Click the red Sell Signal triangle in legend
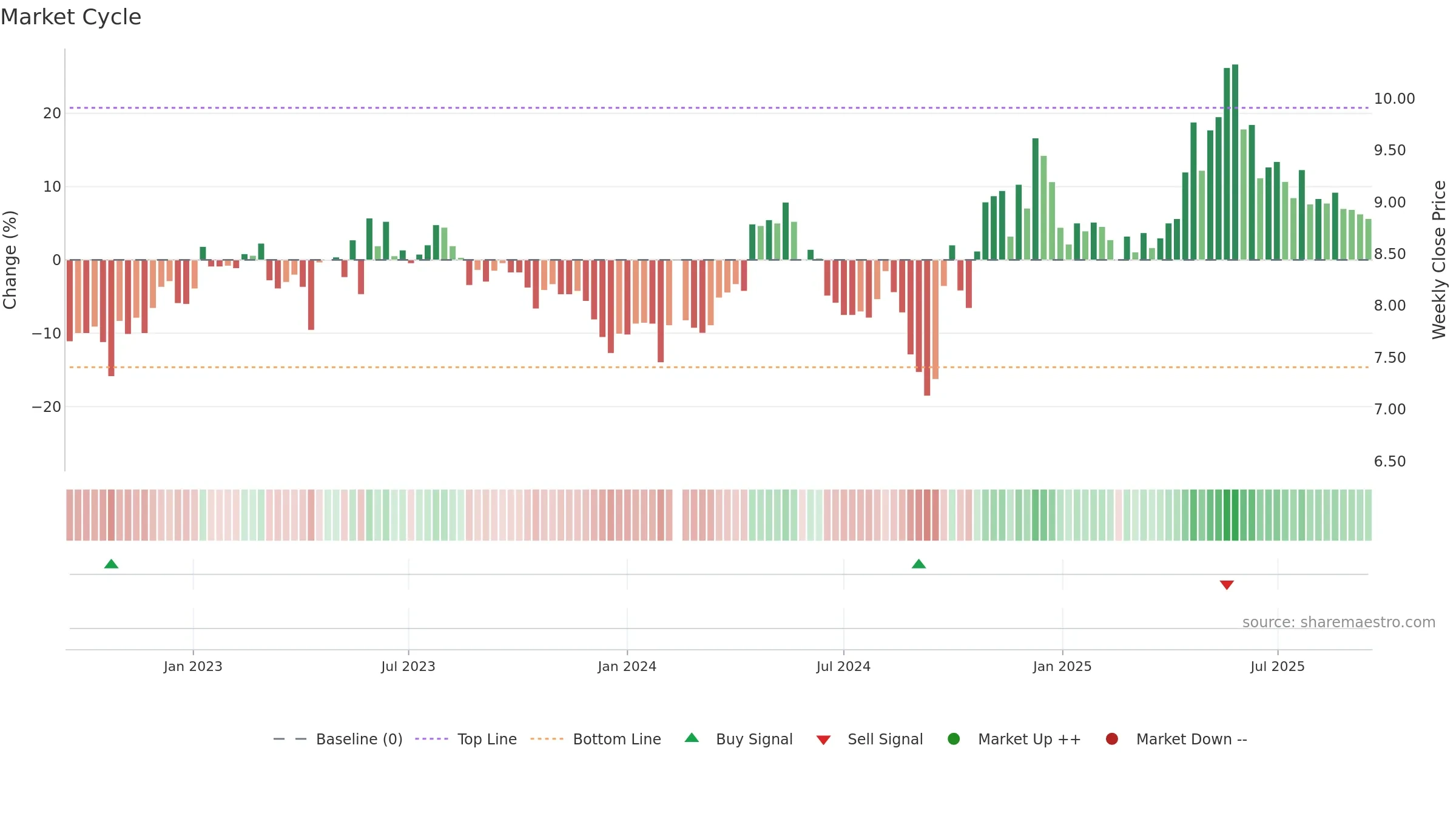 (823, 740)
